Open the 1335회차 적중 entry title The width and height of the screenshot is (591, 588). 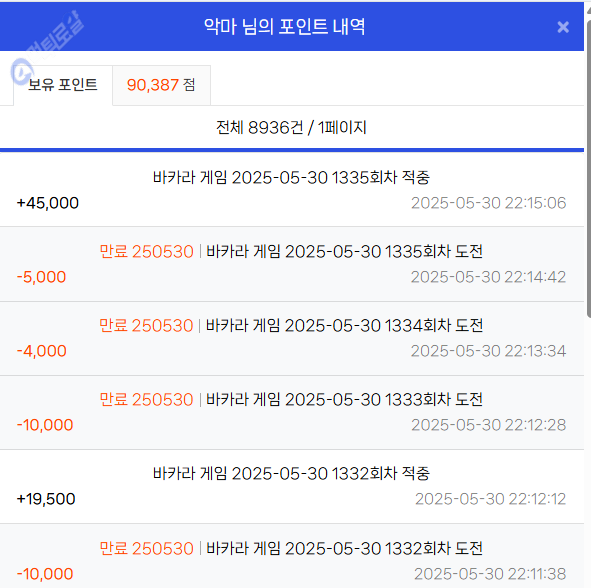click(291, 178)
